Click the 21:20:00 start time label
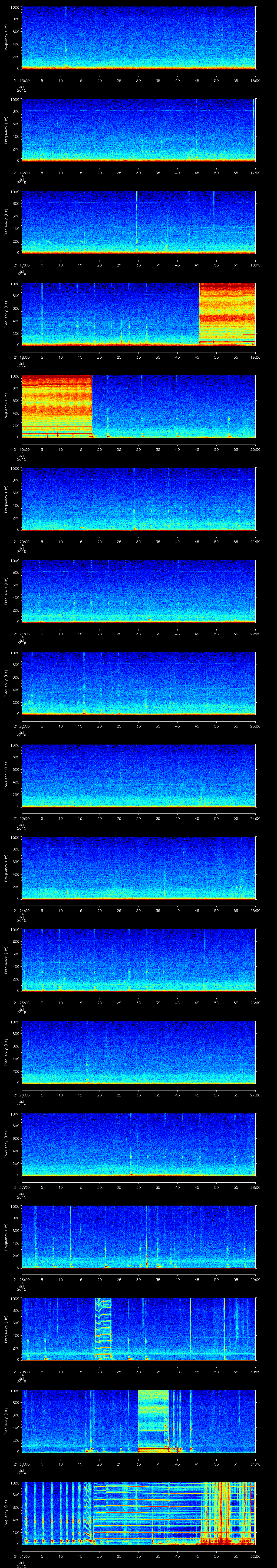This screenshot has width=277, height=1568. point(21,542)
